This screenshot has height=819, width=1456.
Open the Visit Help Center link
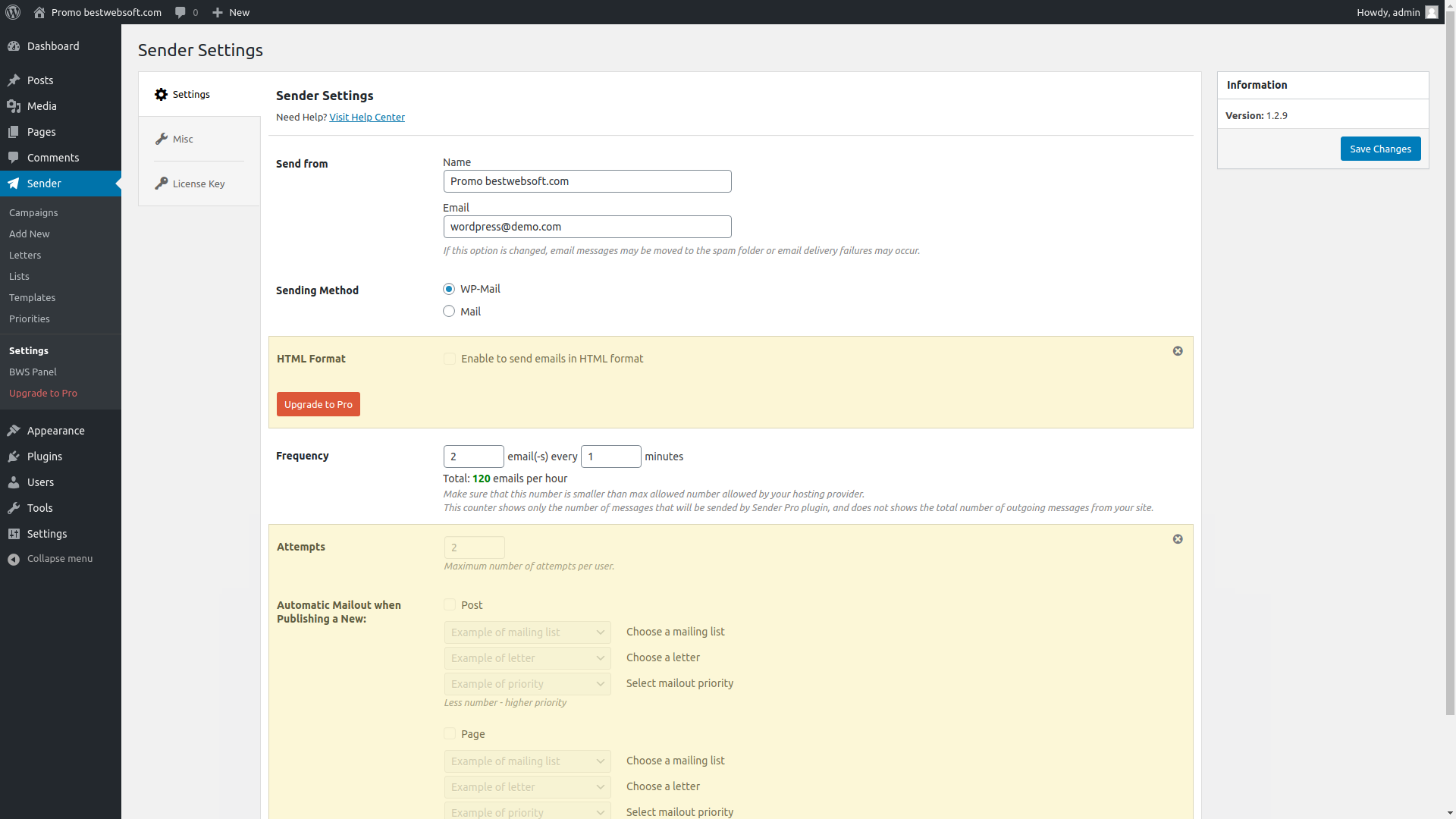tap(367, 117)
